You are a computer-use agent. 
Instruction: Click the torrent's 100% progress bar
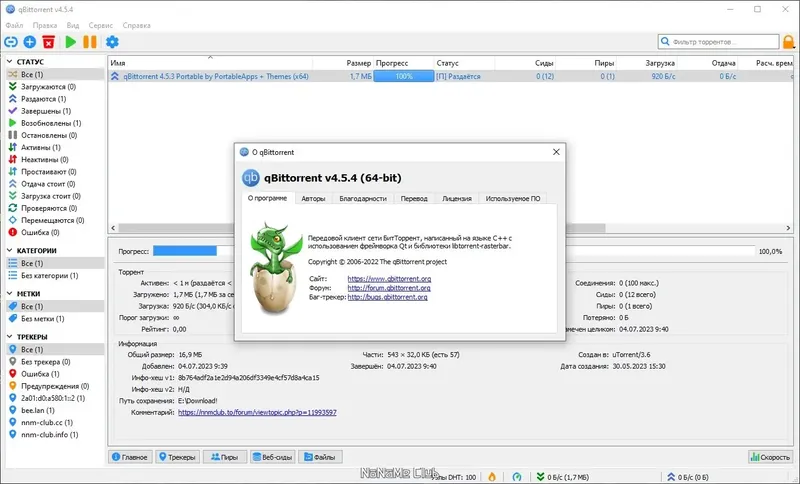[404, 76]
